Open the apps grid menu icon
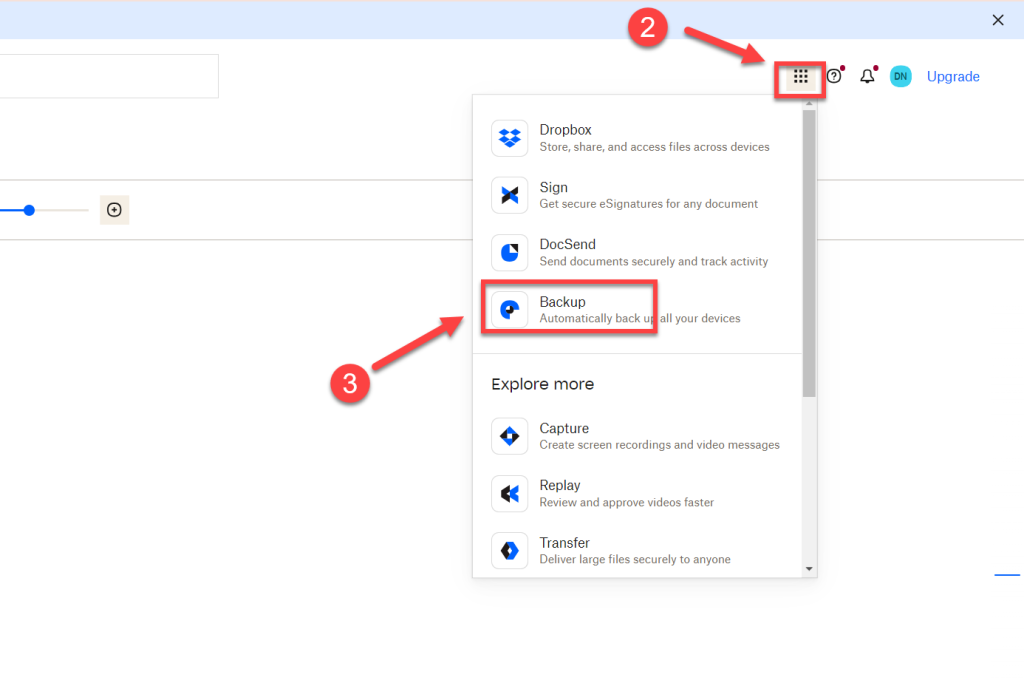The height and width of the screenshot is (683, 1024). click(801, 77)
